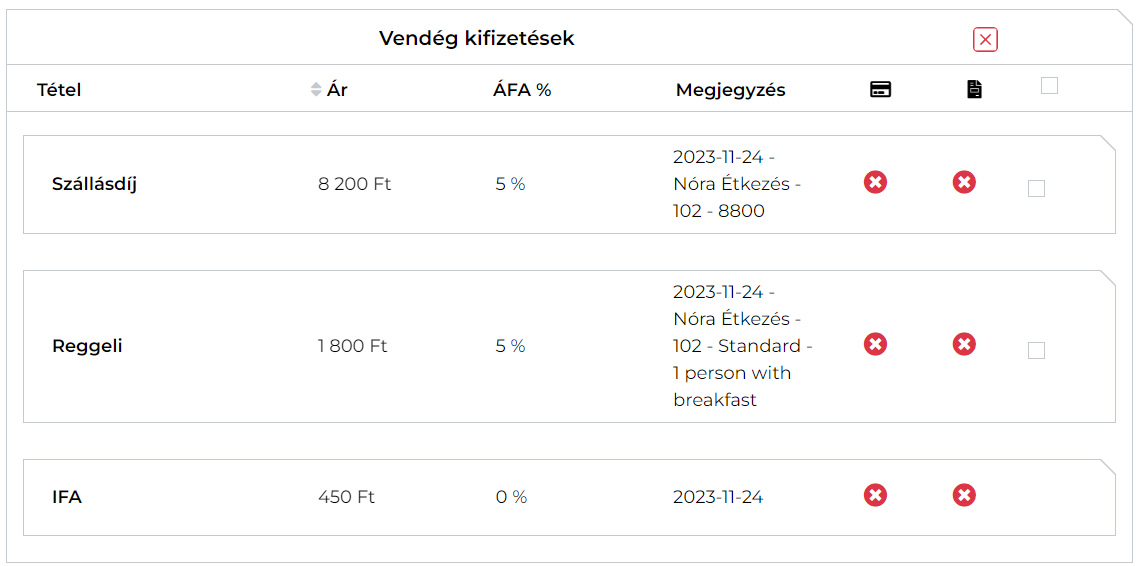Viewport: 1137px width, 566px height.
Task: Sort the list by the Ár column arrows
Action: click(x=316, y=90)
